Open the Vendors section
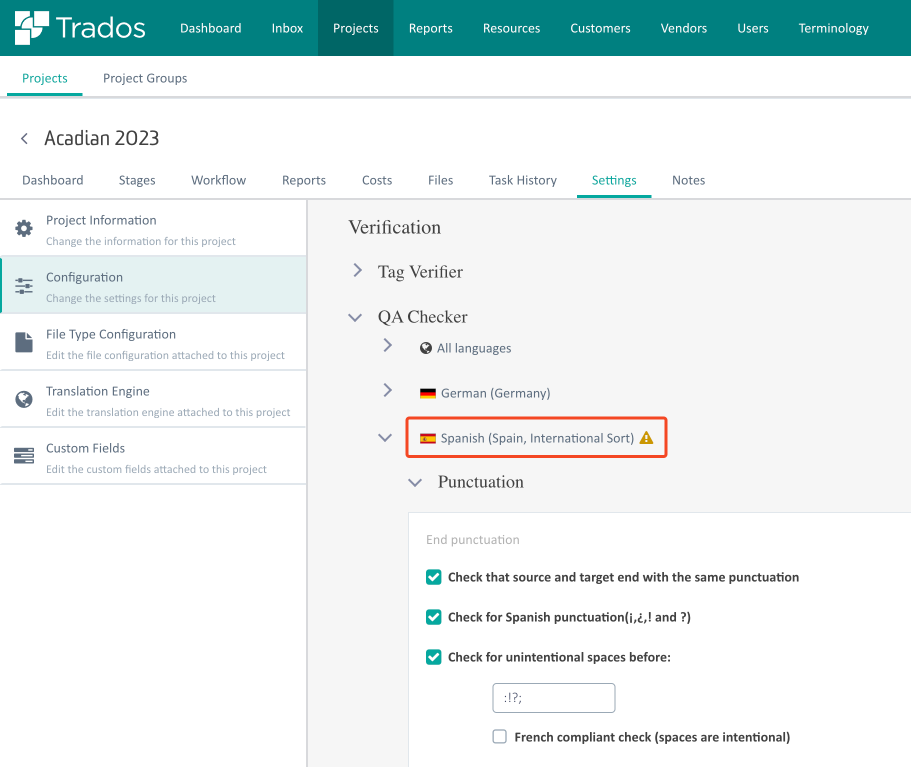The image size is (911, 767). [684, 28]
